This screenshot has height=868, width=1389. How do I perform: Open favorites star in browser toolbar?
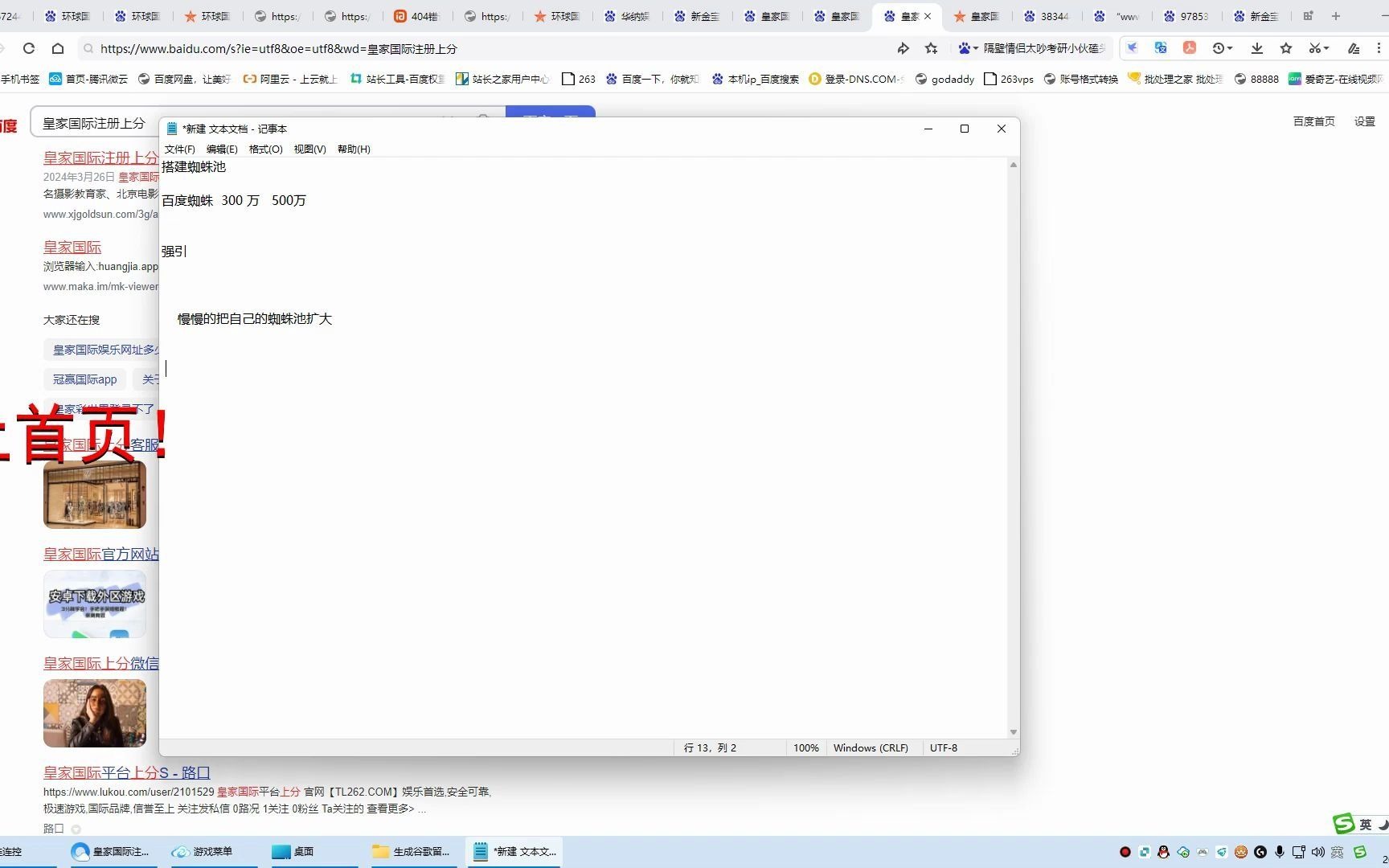point(1286,48)
